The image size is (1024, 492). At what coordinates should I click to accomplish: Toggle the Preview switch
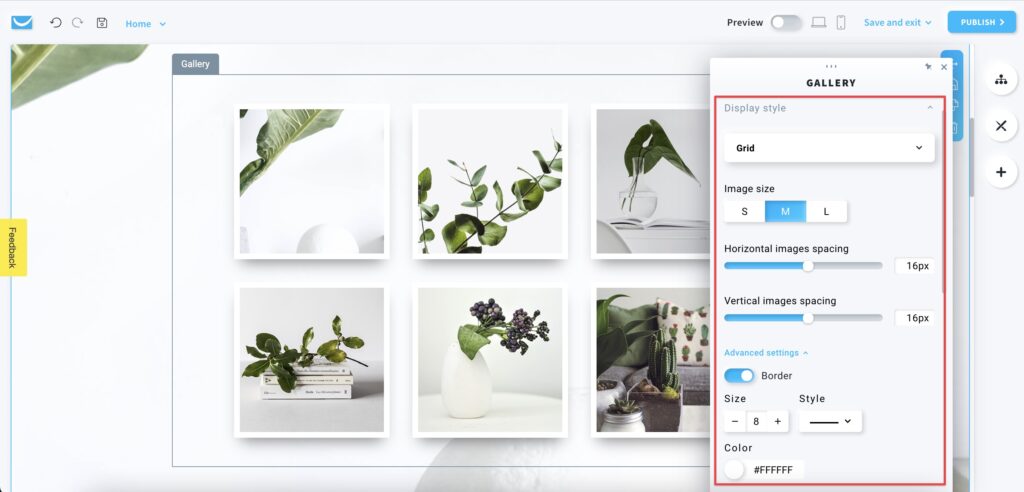pos(786,22)
